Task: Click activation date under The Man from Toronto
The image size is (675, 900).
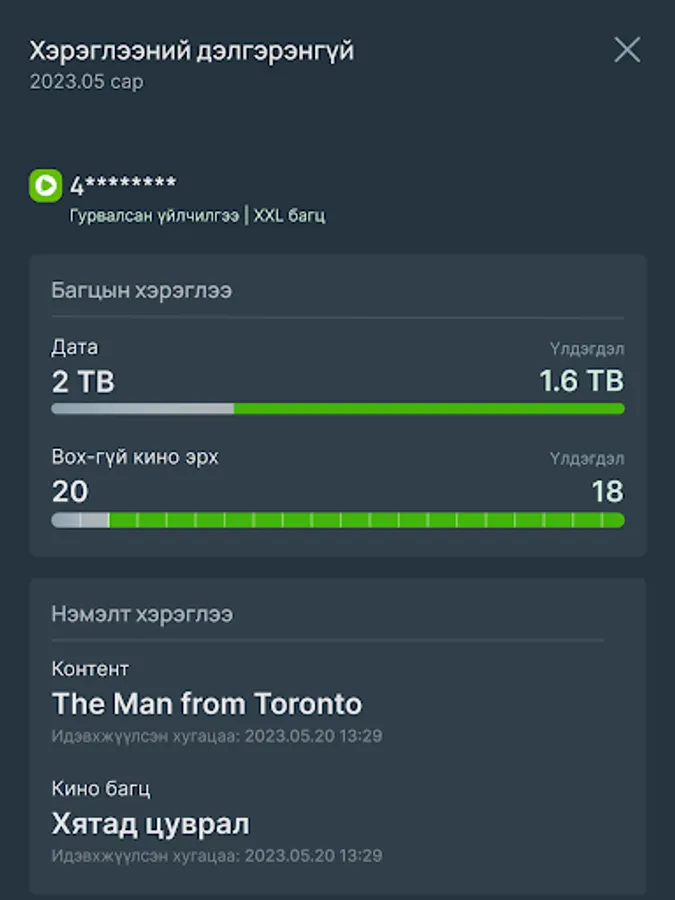Action: point(217,736)
